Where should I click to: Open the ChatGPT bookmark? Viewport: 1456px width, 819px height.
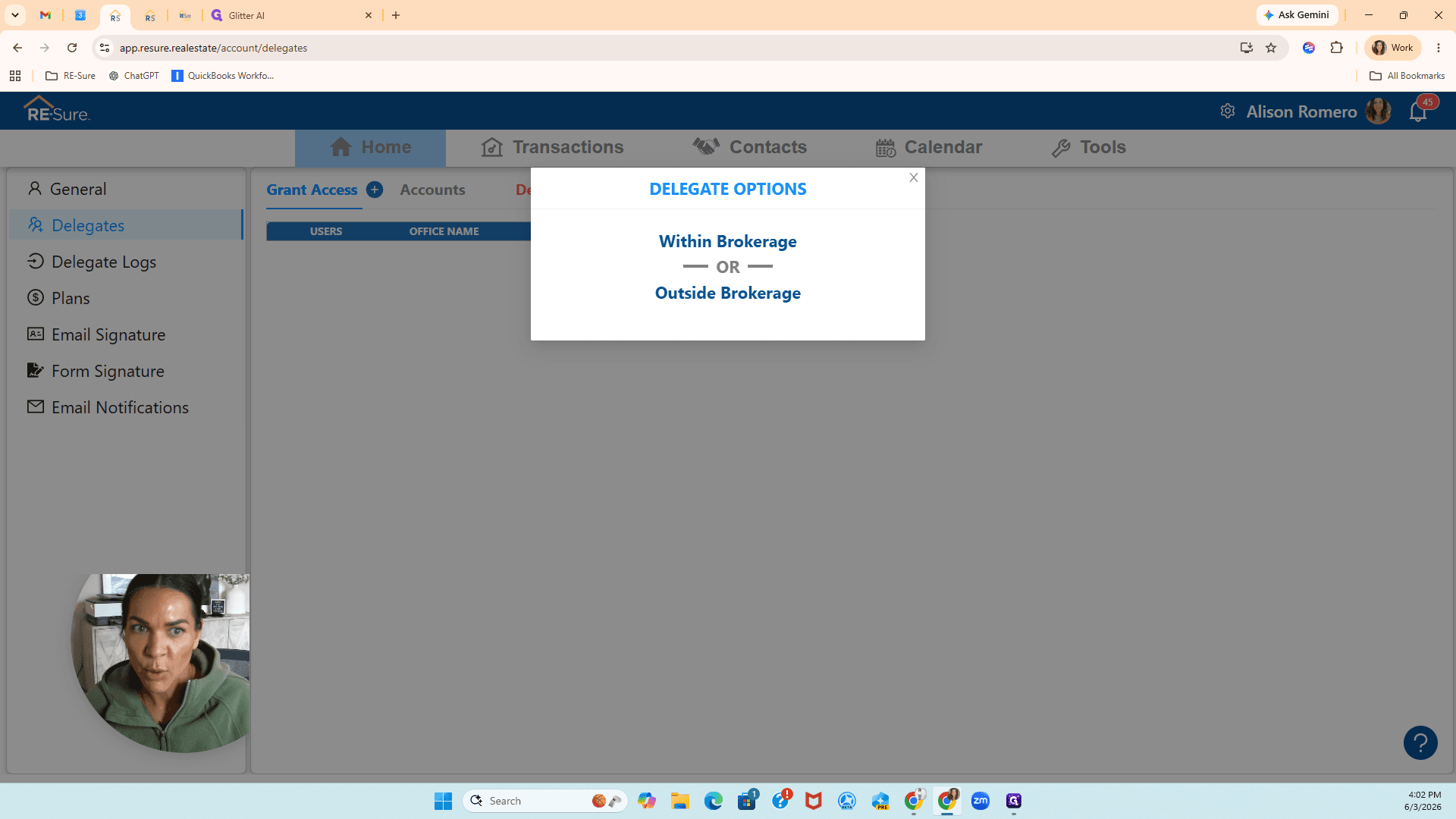133,76
